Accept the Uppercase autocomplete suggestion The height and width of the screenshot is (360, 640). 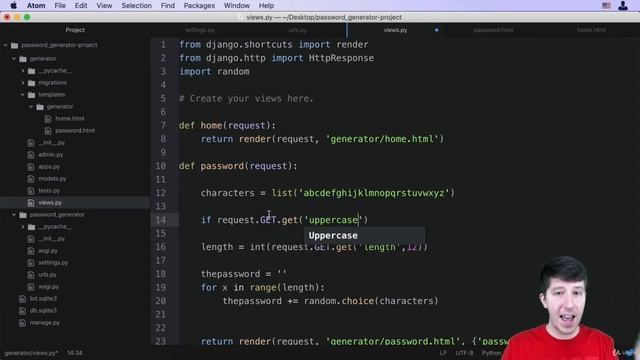click(364, 236)
